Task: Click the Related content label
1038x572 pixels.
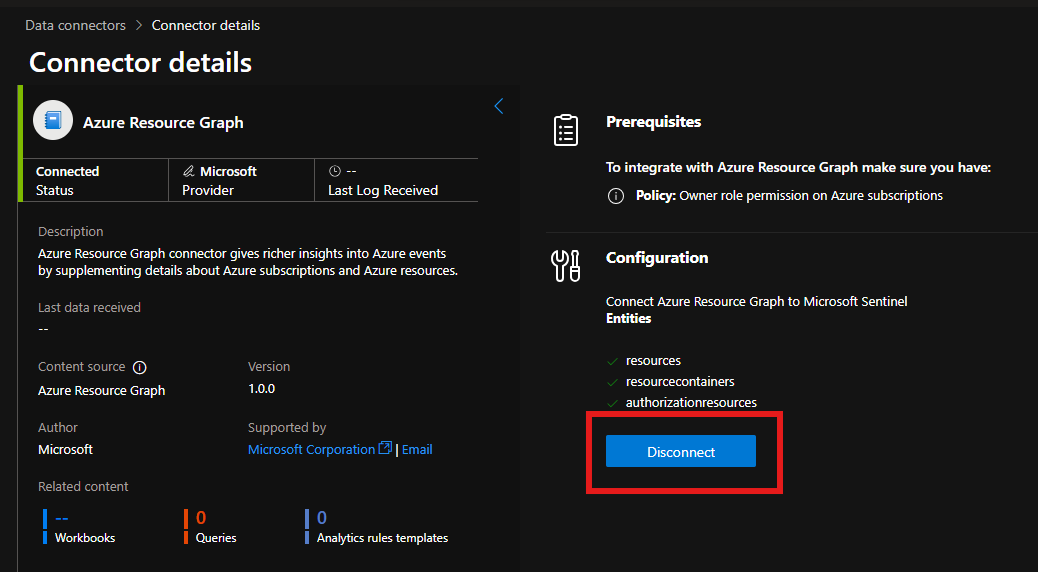Action: (83, 486)
